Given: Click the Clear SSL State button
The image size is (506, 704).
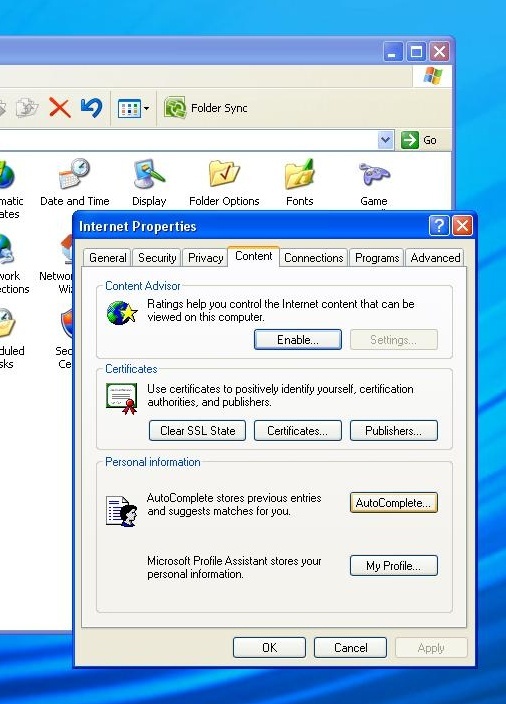Looking at the screenshot, I should (x=198, y=431).
